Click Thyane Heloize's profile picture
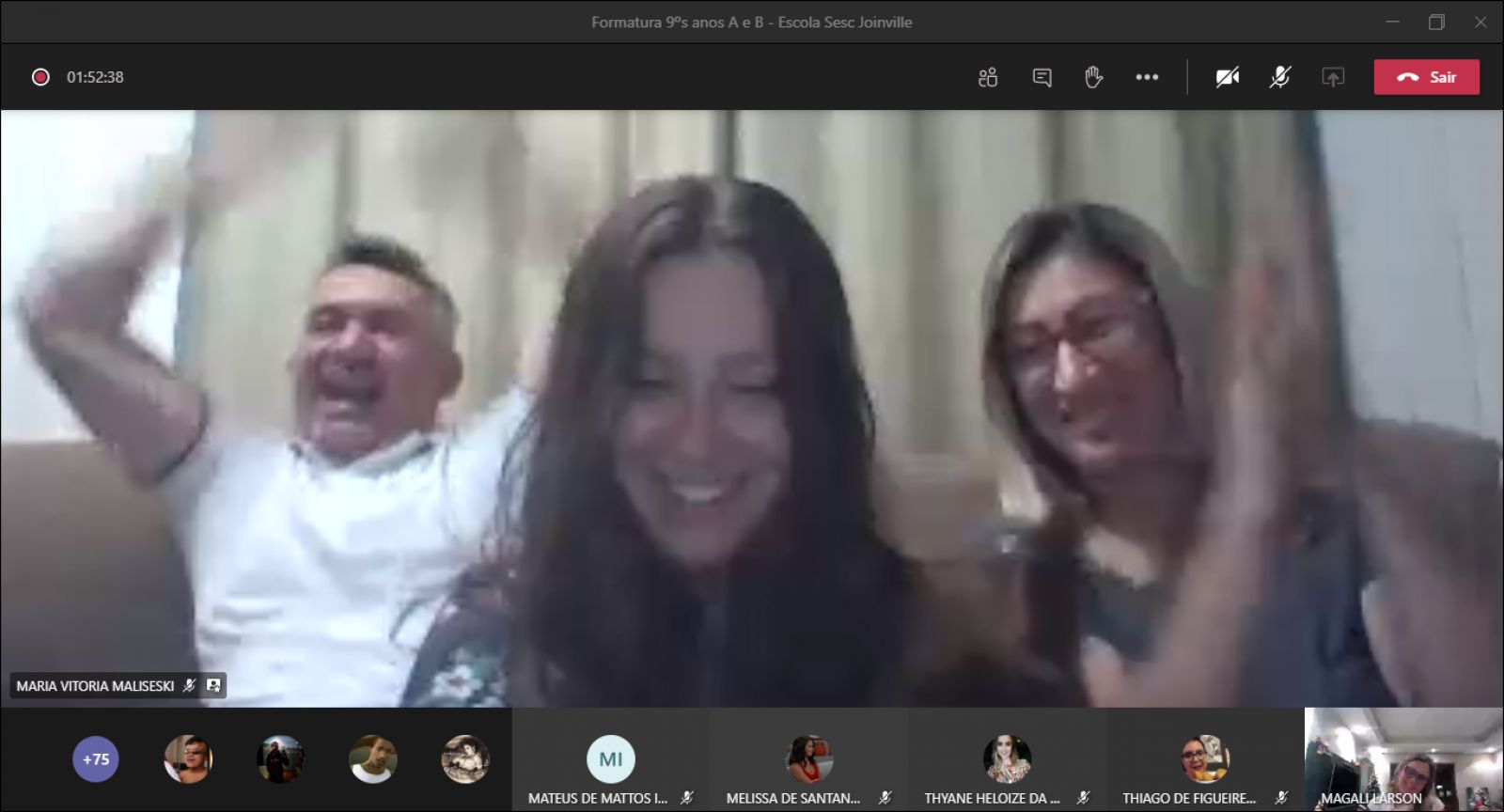The image size is (1504, 812). pyautogui.click(x=1007, y=757)
